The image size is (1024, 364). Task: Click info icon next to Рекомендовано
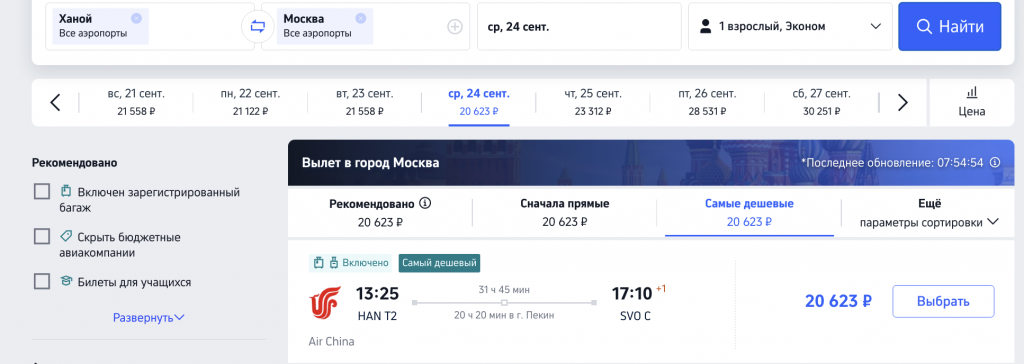(426, 203)
